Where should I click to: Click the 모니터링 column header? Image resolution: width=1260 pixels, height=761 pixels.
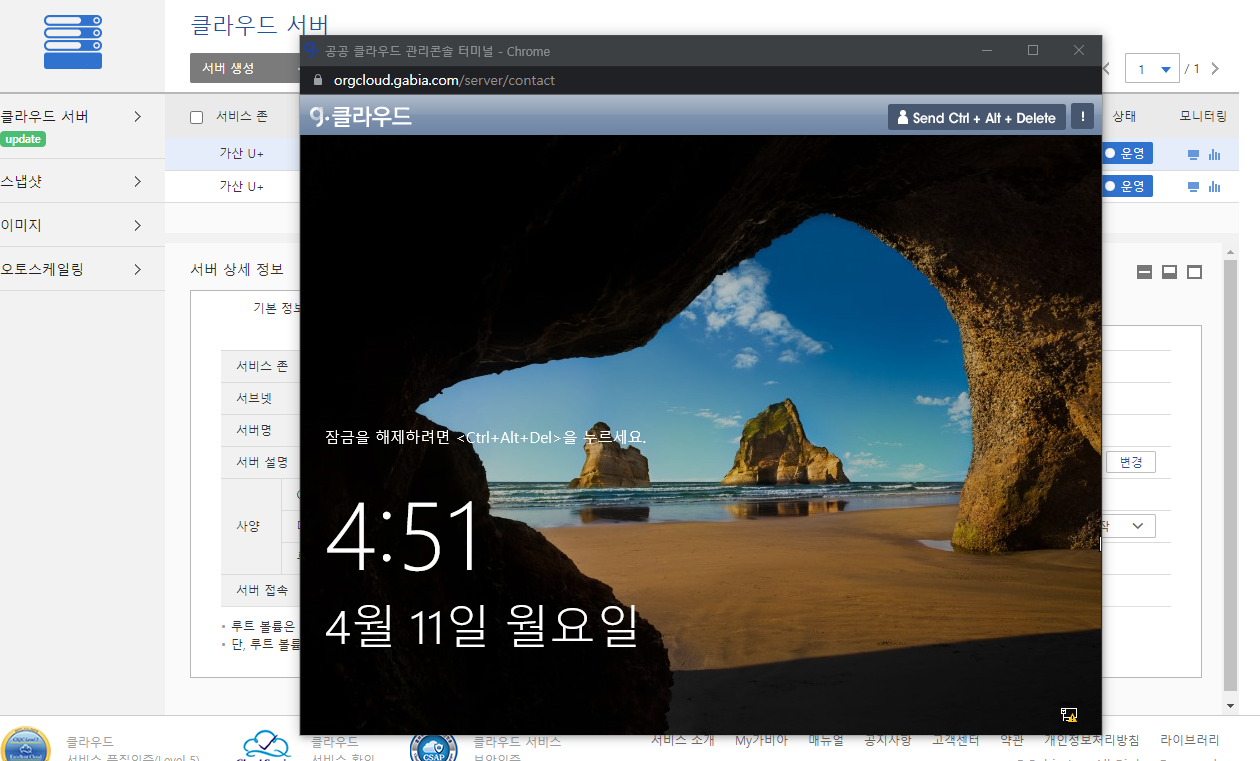tap(1202, 117)
